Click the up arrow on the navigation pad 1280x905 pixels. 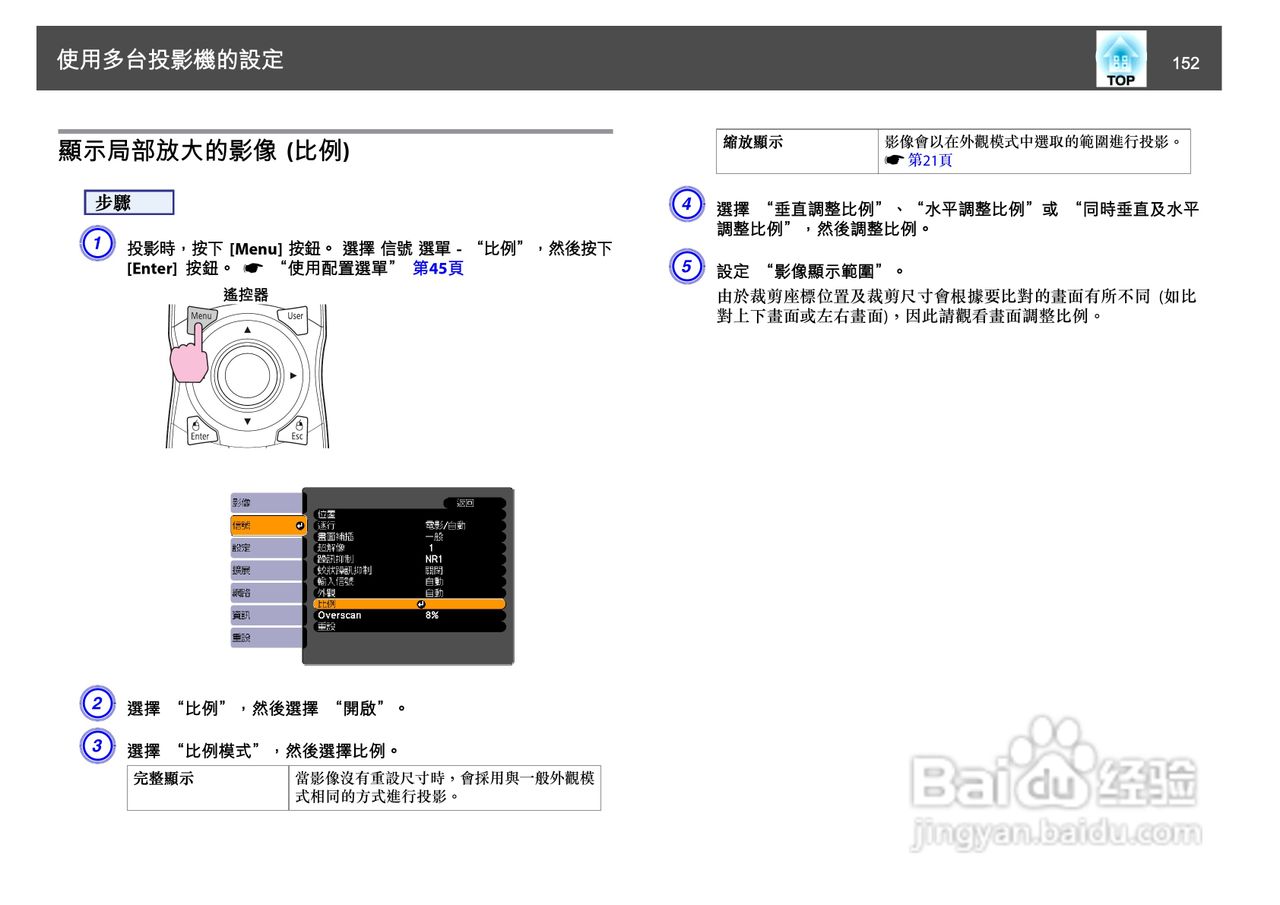(246, 330)
